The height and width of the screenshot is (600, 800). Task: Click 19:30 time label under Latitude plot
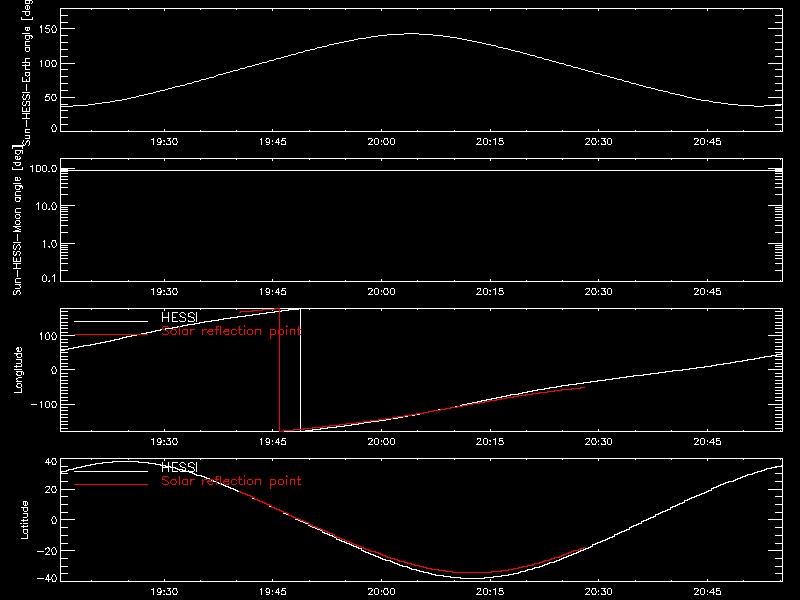164,592
